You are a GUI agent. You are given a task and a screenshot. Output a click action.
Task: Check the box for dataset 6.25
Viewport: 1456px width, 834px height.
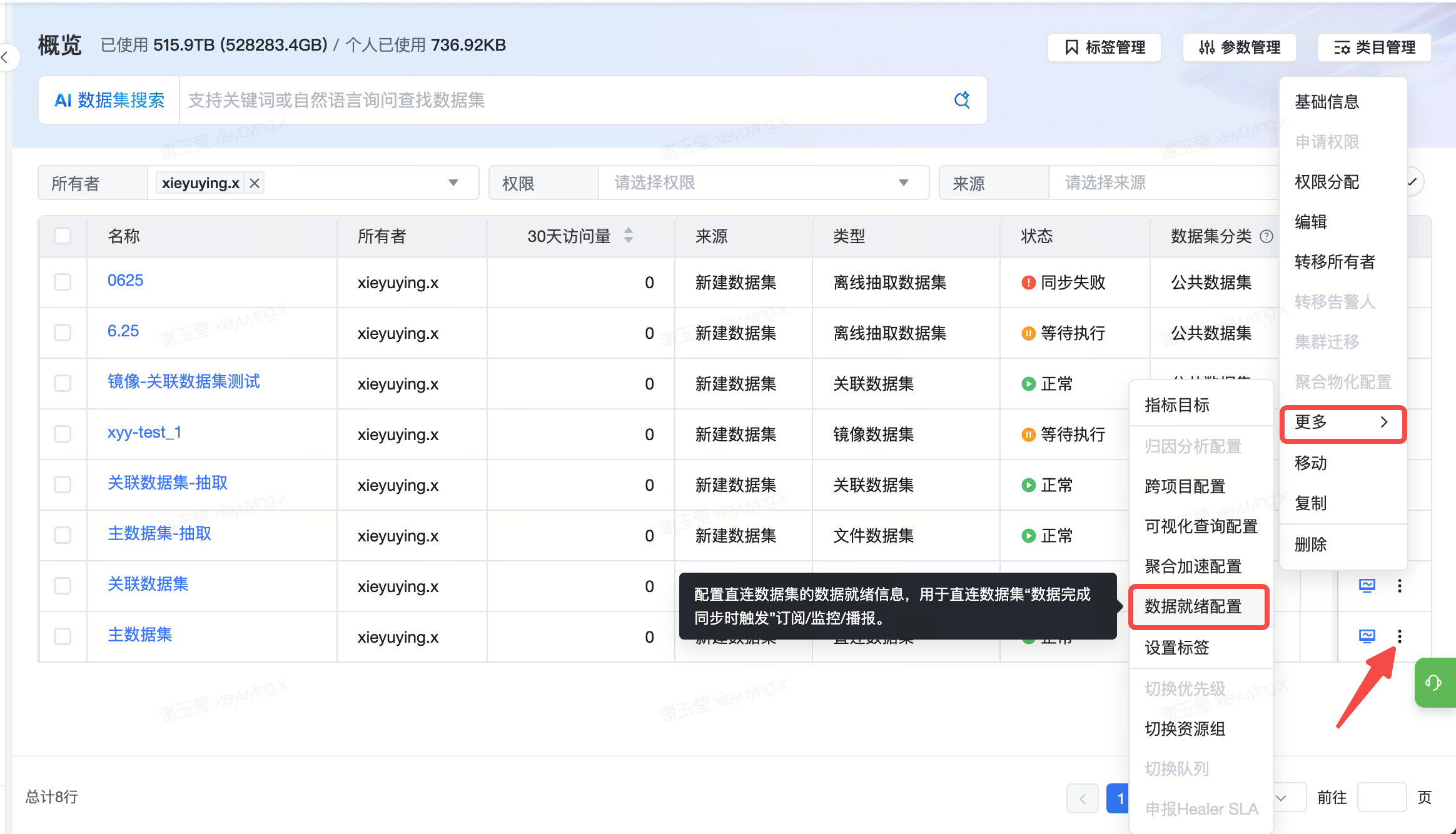[x=63, y=333]
